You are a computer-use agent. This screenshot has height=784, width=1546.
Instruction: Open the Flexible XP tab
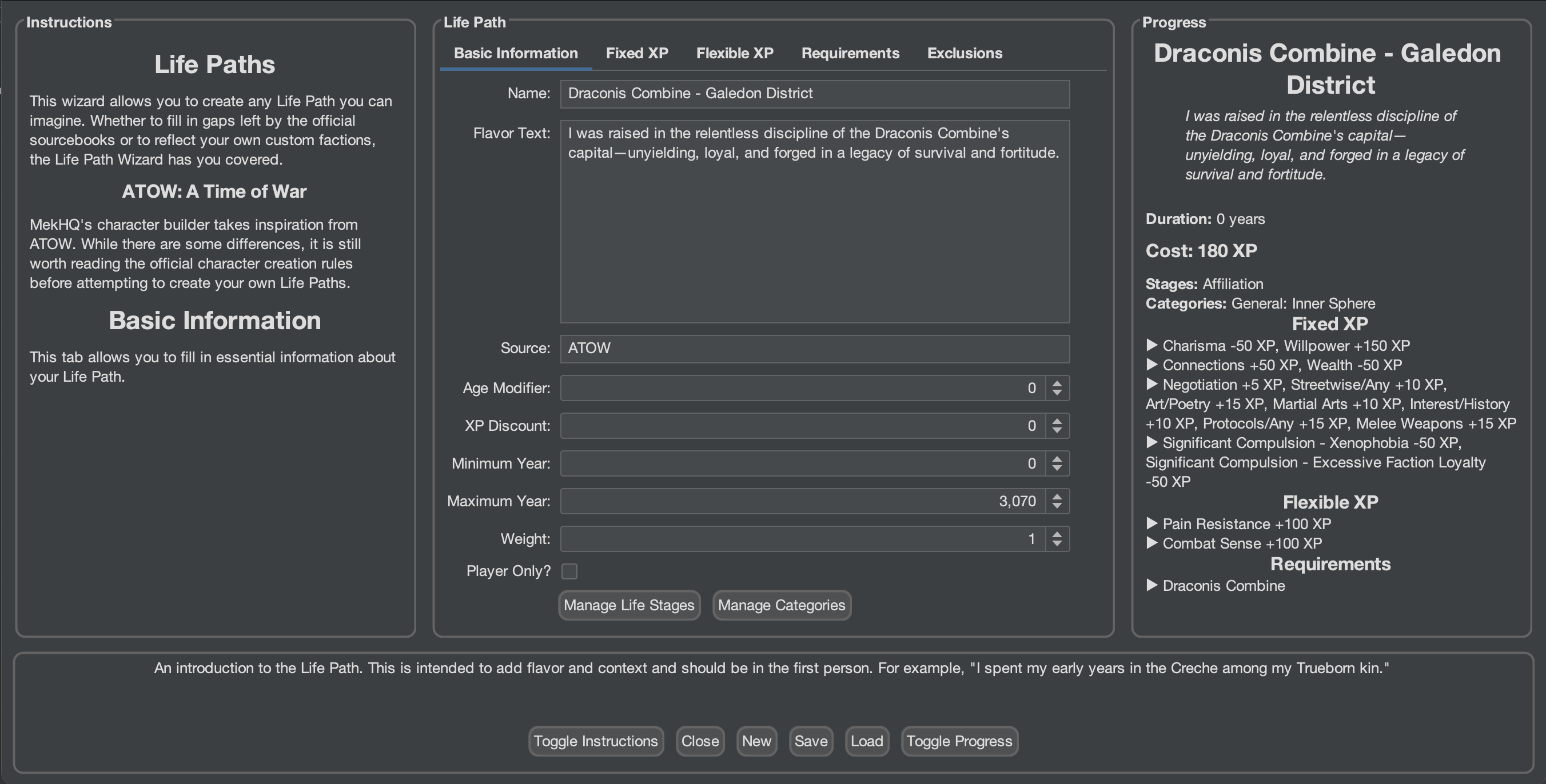(735, 53)
